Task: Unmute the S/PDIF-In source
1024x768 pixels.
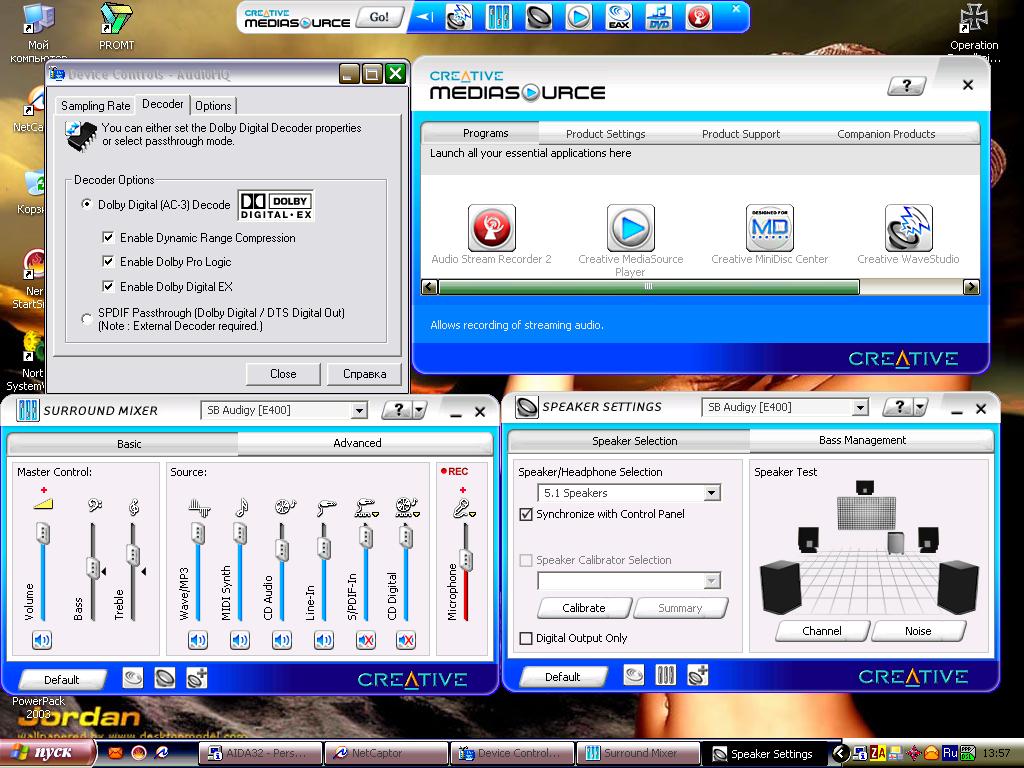Action: click(x=366, y=640)
